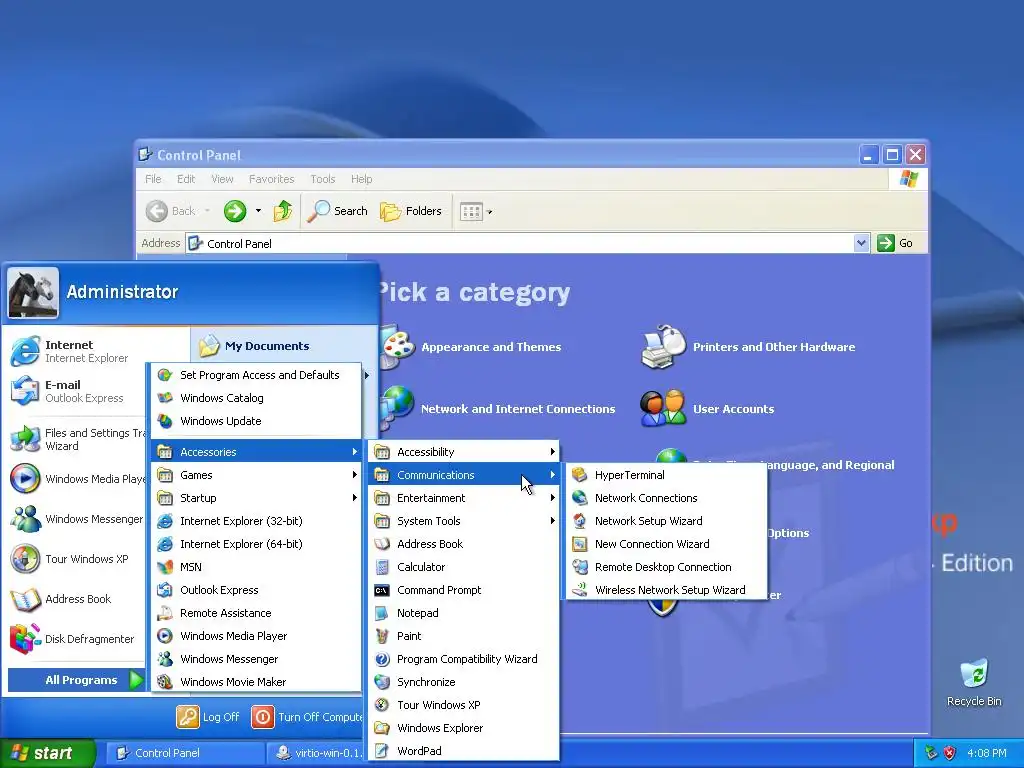The height and width of the screenshot is (768, 1024).
Task: Click Internet Explorer (32-bit) icon
Action: 165,520
